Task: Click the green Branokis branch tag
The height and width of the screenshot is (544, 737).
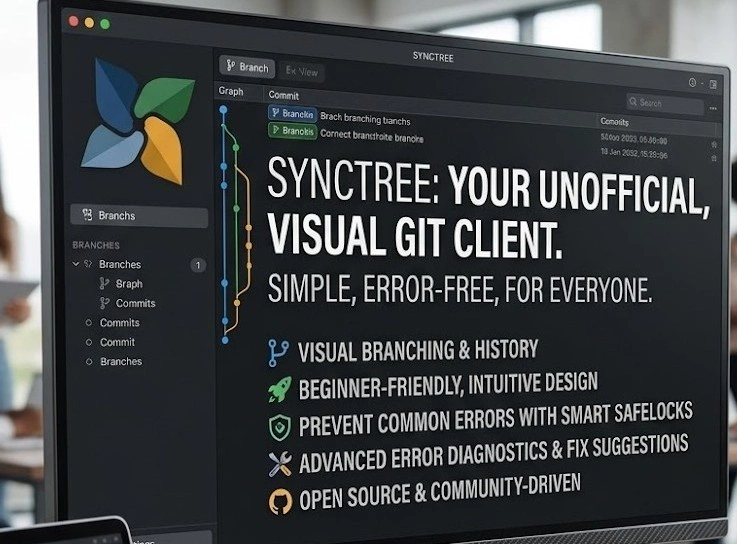Action: pos(292,131)
